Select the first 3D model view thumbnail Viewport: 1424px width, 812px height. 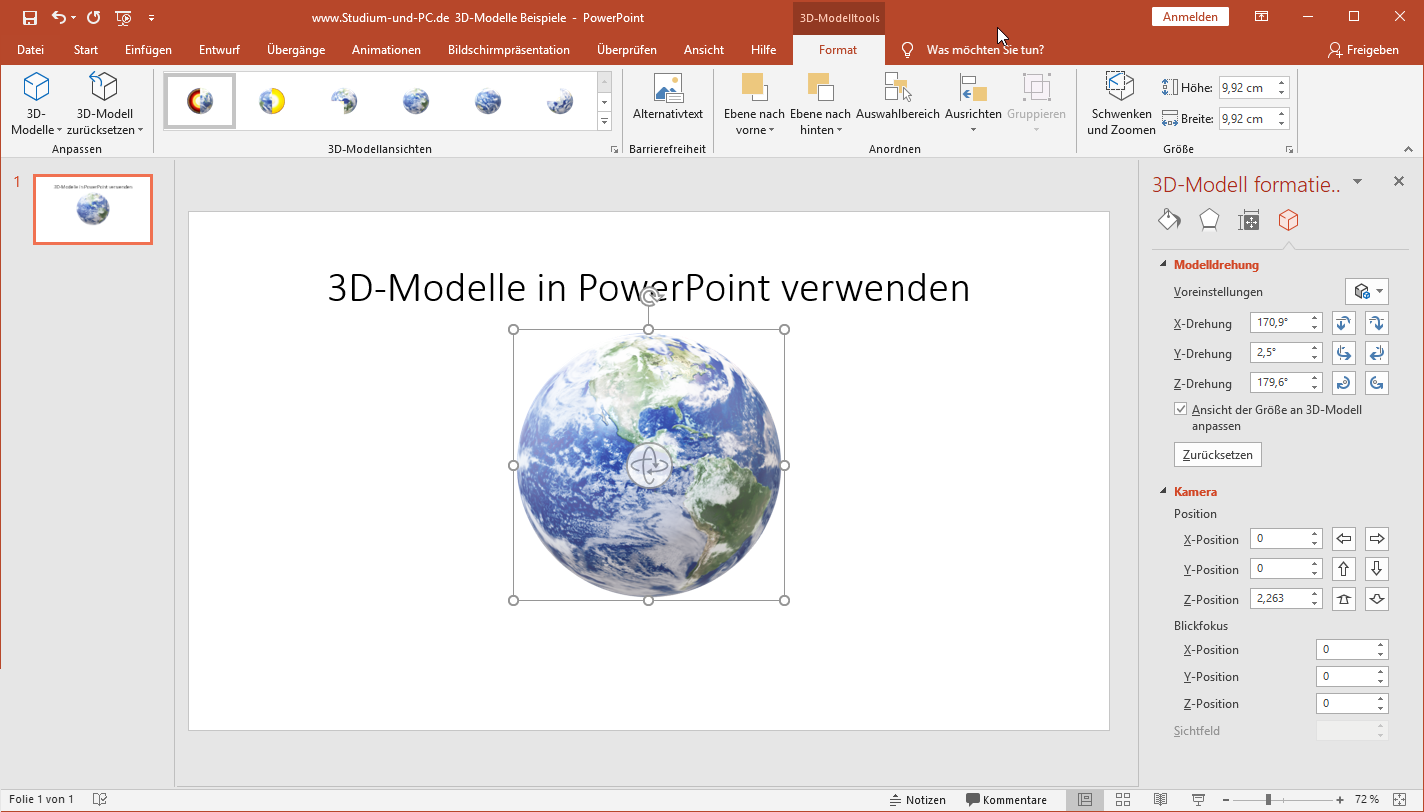point(201,100)
